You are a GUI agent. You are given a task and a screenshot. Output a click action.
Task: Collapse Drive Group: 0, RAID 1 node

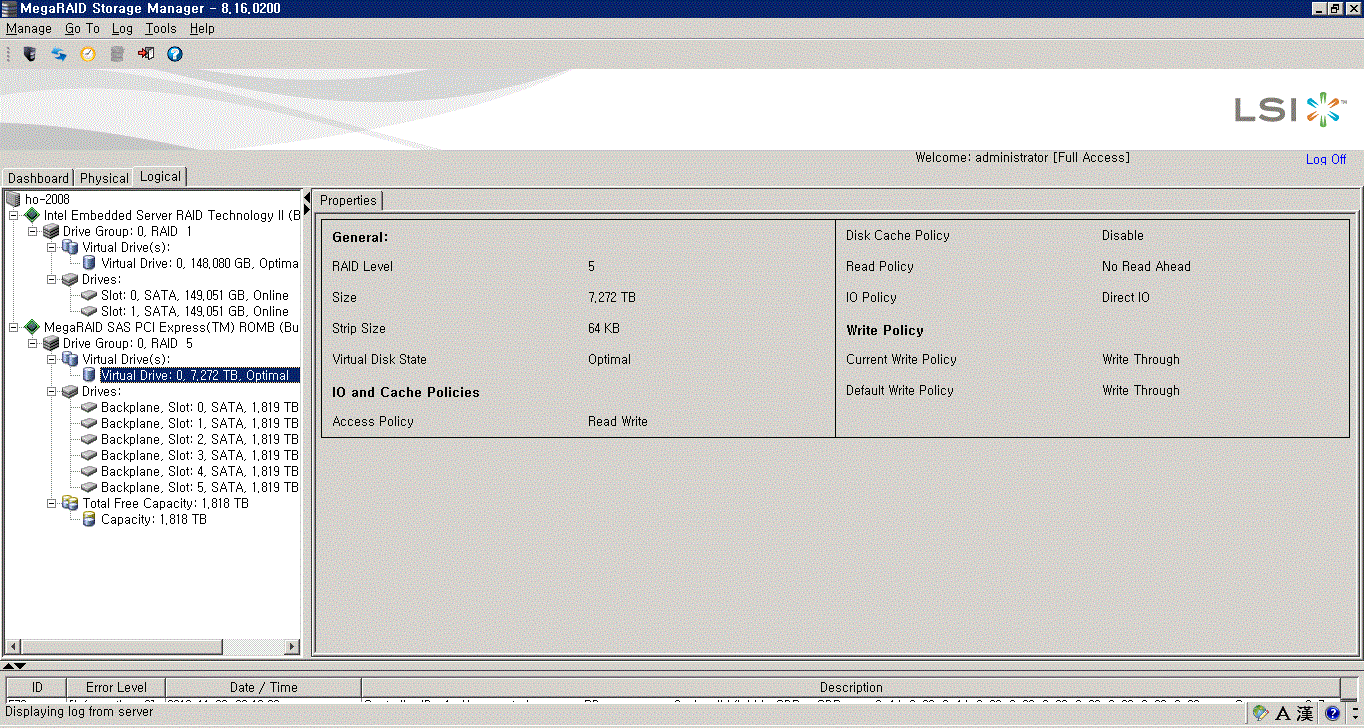(x=32, y=231)
